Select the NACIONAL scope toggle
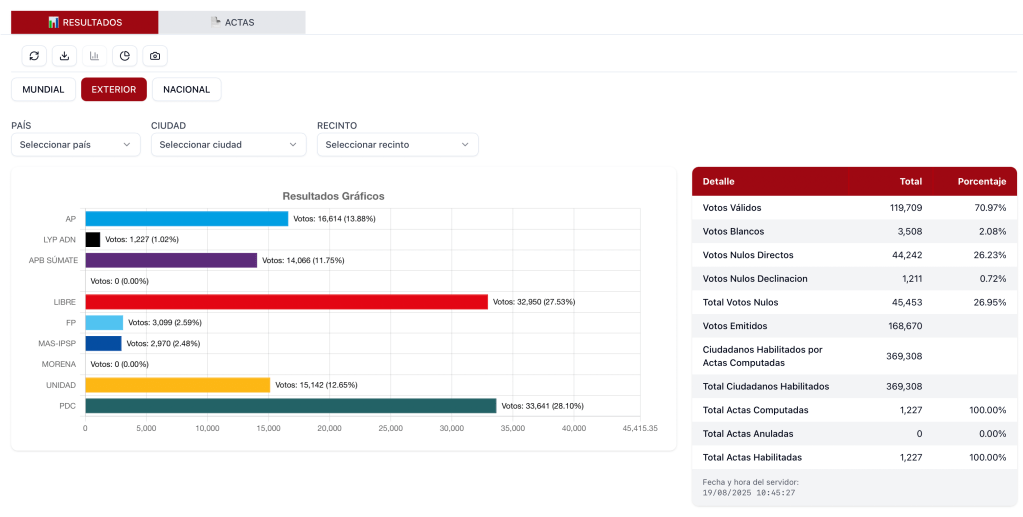The height and width of the screenshot is (517, 1023). click(186, 90)
